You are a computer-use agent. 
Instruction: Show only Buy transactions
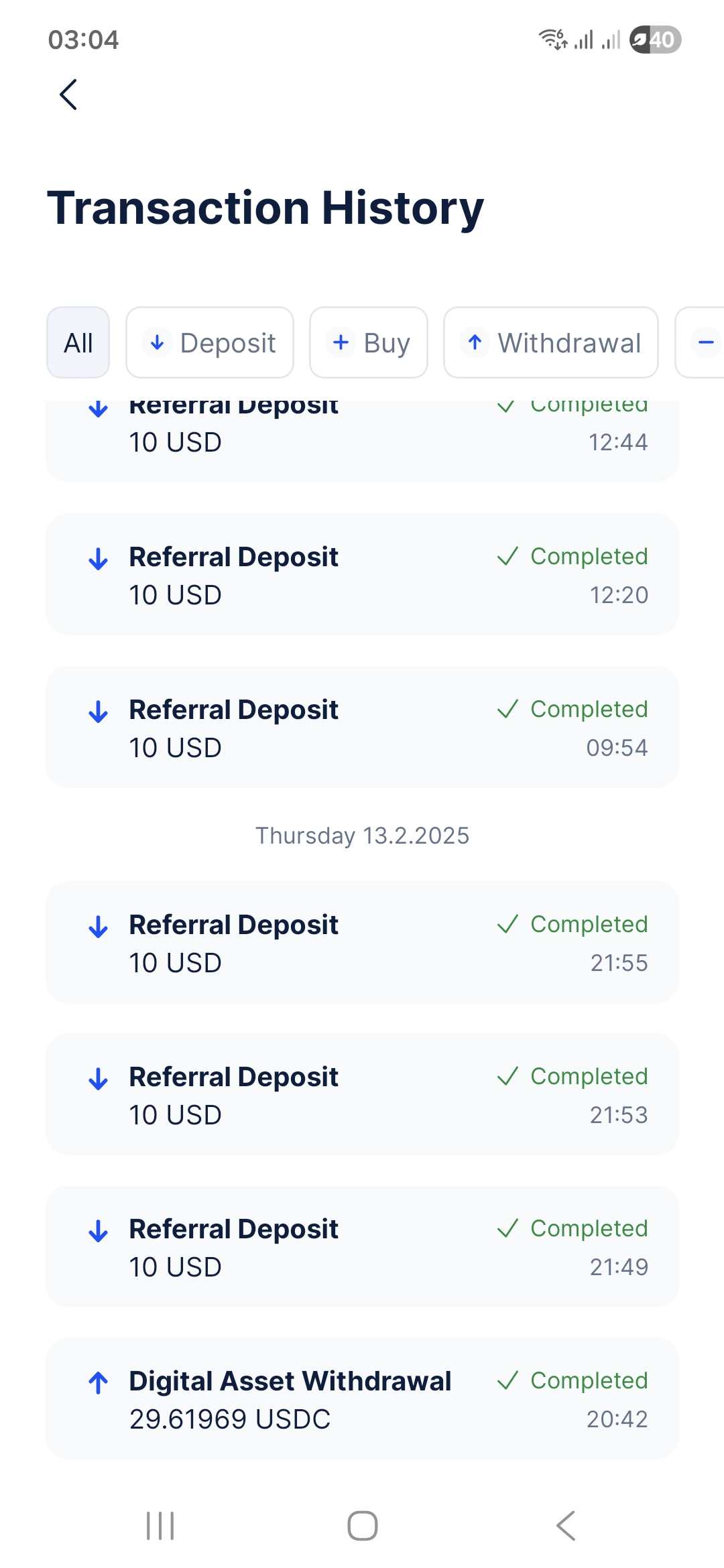[x=369, y=343]
